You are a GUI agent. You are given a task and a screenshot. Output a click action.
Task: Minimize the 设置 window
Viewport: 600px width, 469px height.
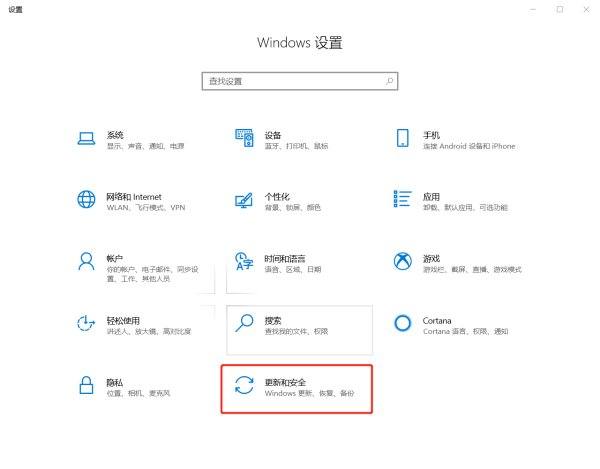coord(533,9)
